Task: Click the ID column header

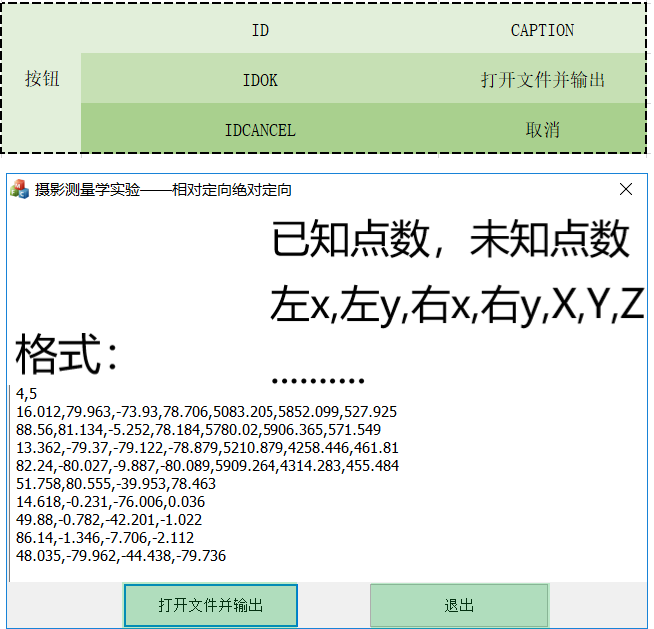Action: click(x=260, y=30)
